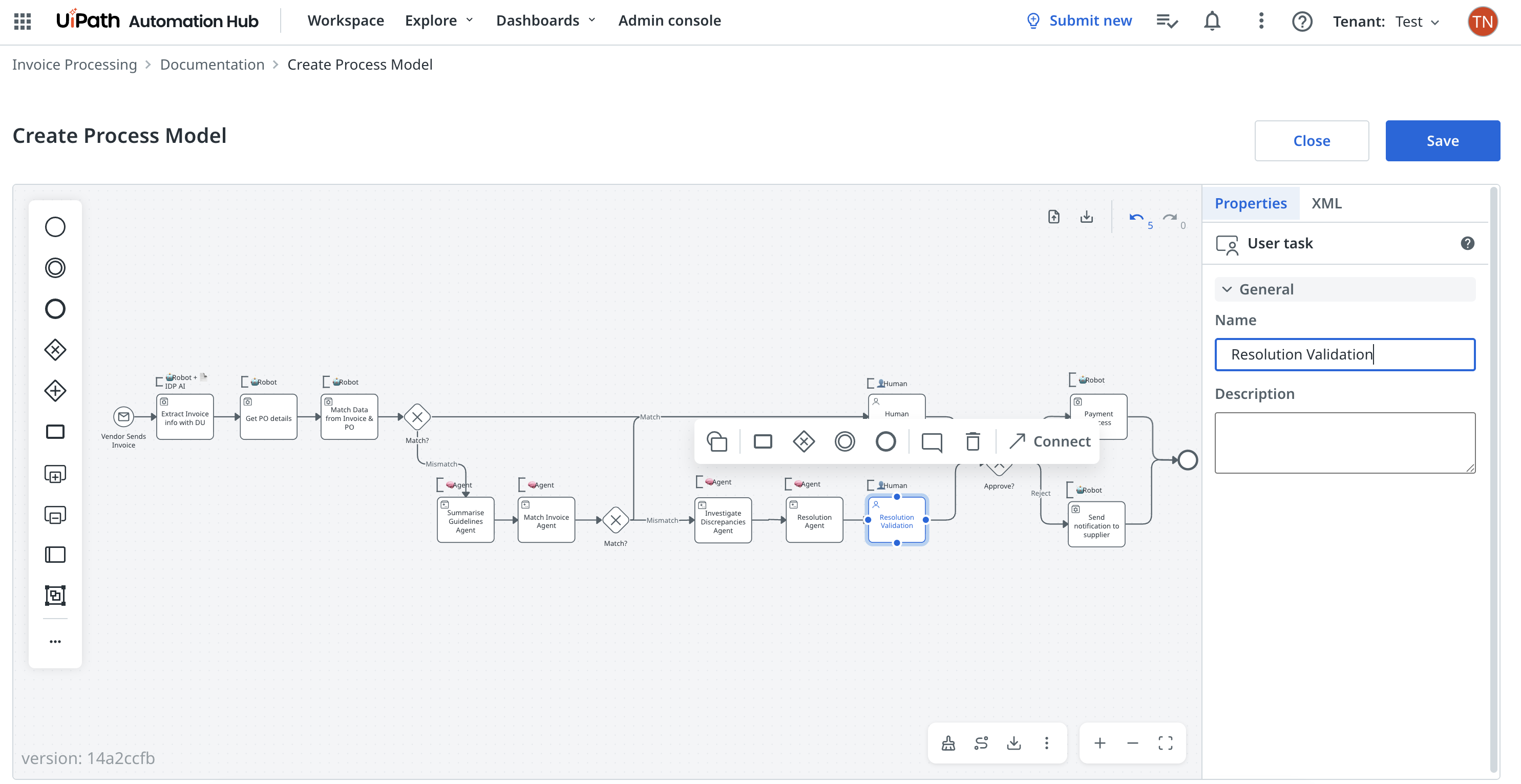The height and width of the screenshot is (784, 1521).
Task: Zoom out on the canvas
Action: pyautogui.click(x=1132, y=743)
